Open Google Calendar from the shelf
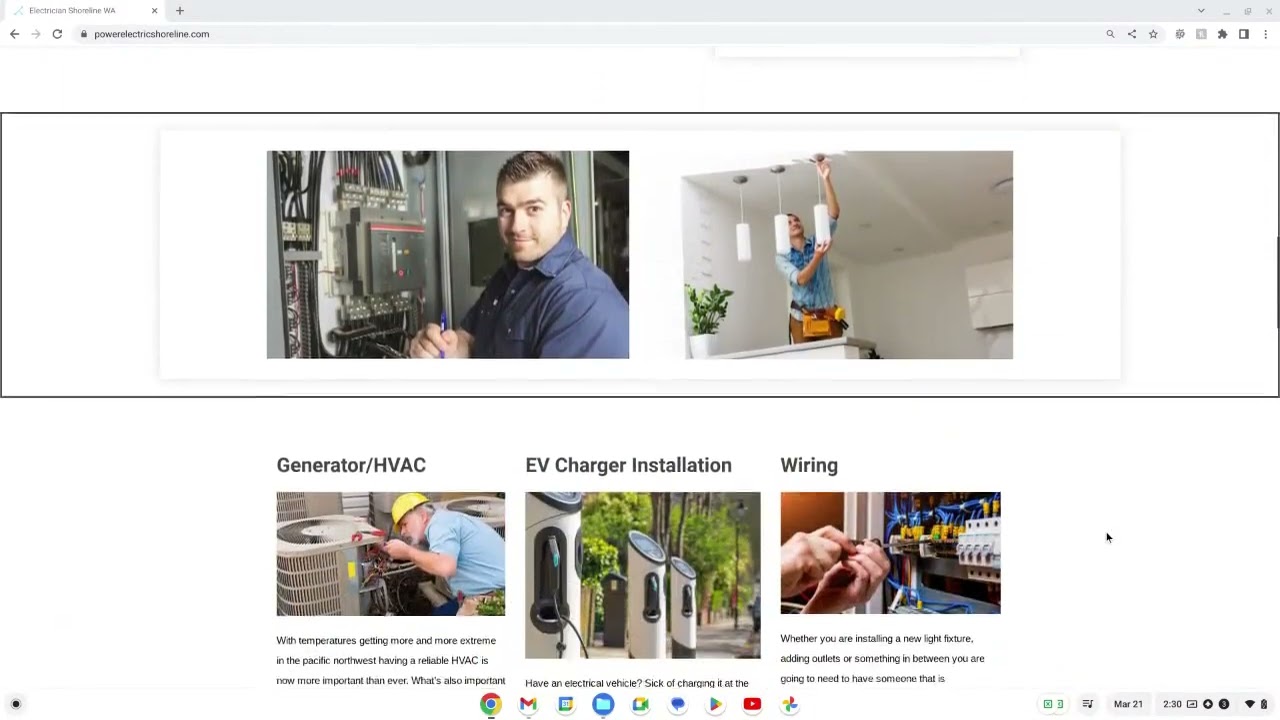Image resolution: width=1280 pixels, height=720 pixels. (565, 704)
